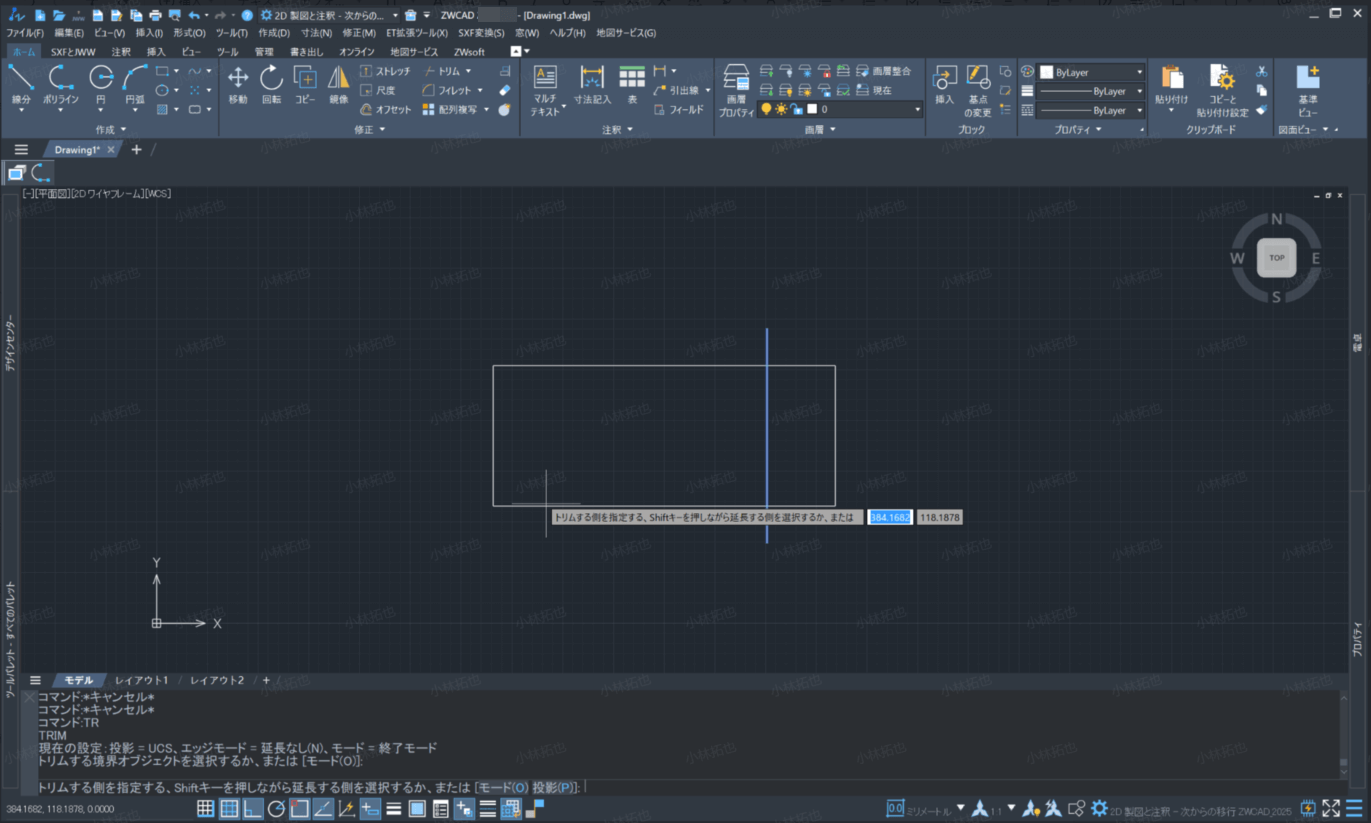Image resolution: width=1371 pixels, height=823 pixels.
Task: Click the 寸法記入 (Dimension) tool
Action: [592, 85]
